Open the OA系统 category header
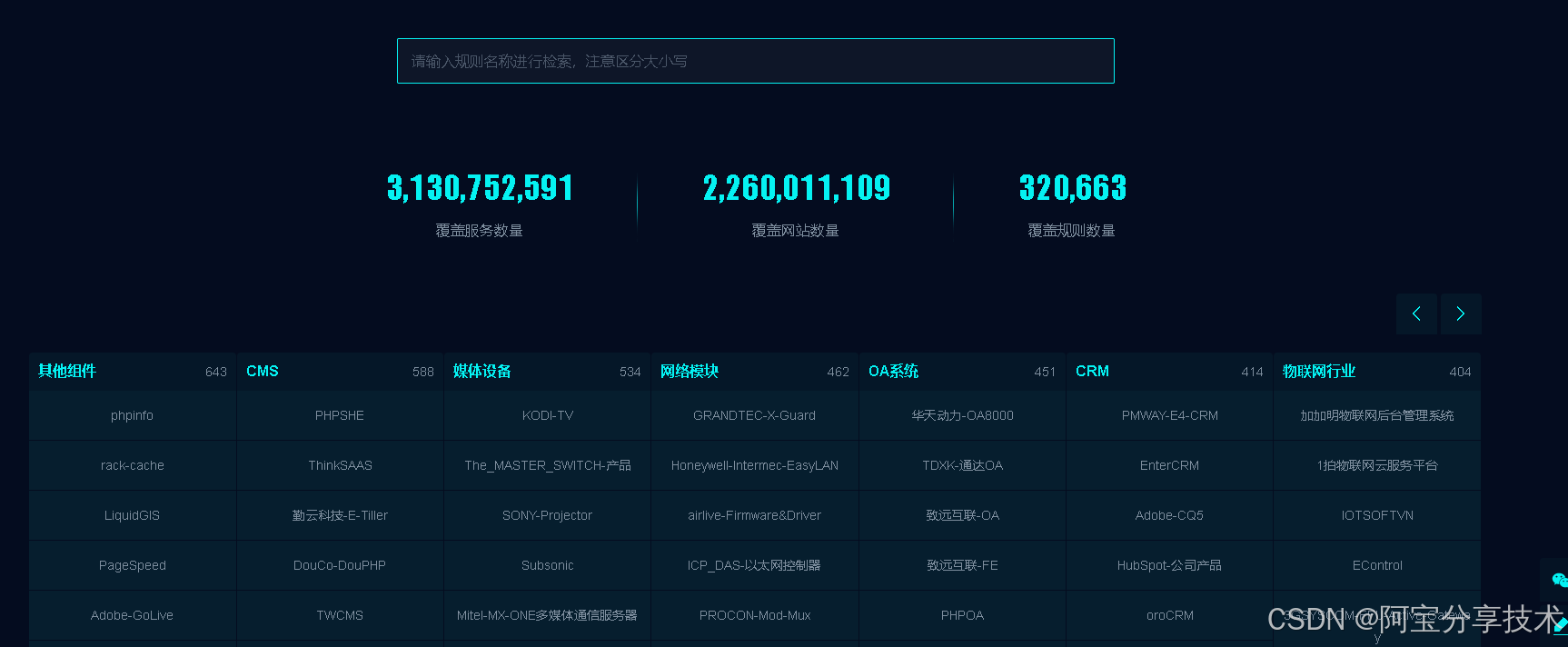This screenshot has width=1568, height=647. coord(962,371)
